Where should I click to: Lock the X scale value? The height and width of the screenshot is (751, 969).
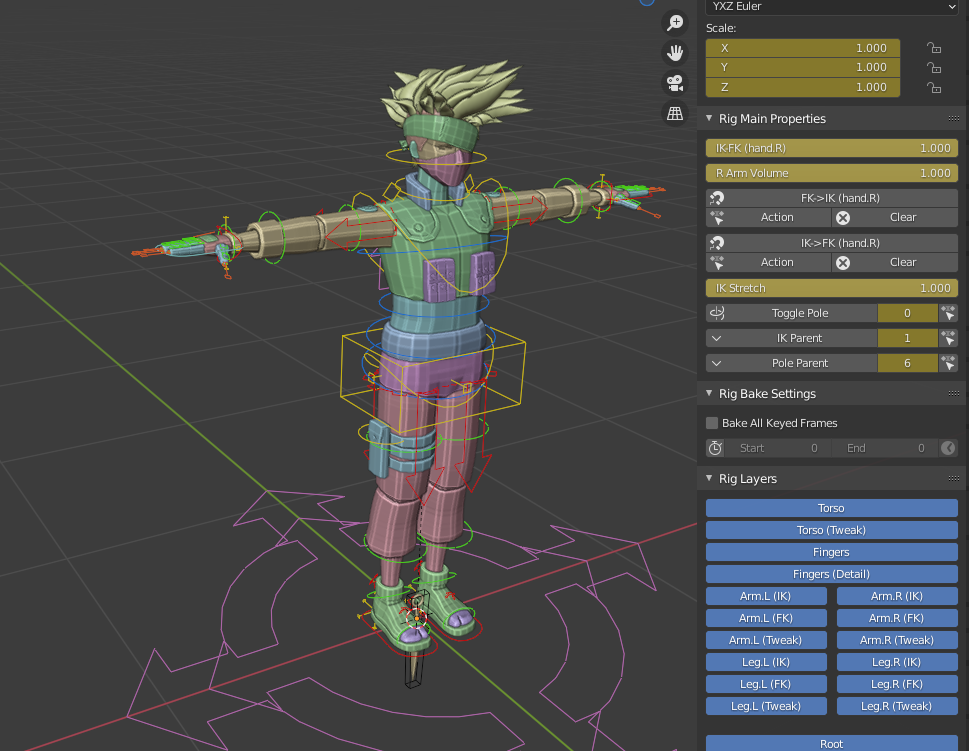point(932,47)
